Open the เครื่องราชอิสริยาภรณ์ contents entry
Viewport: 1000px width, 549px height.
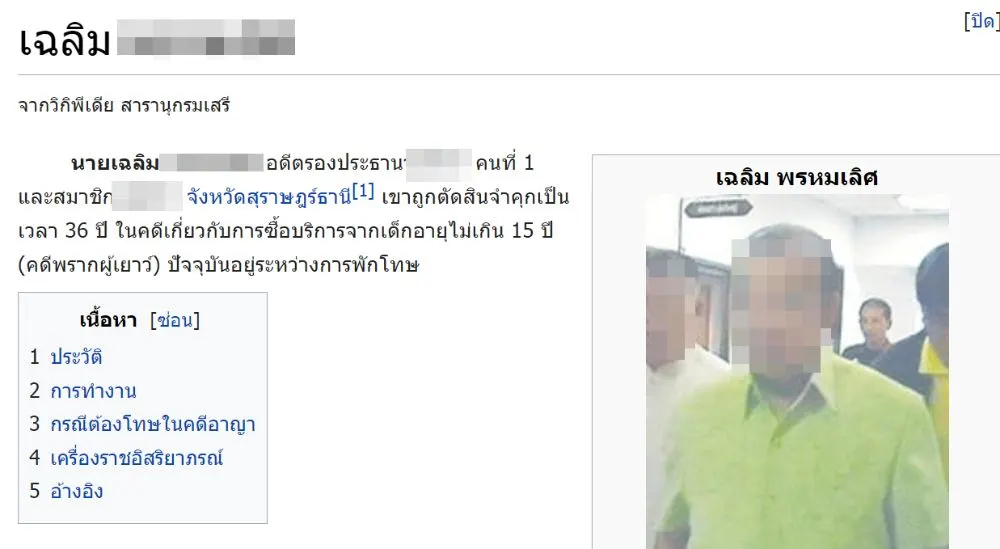(x=136, y=457)
